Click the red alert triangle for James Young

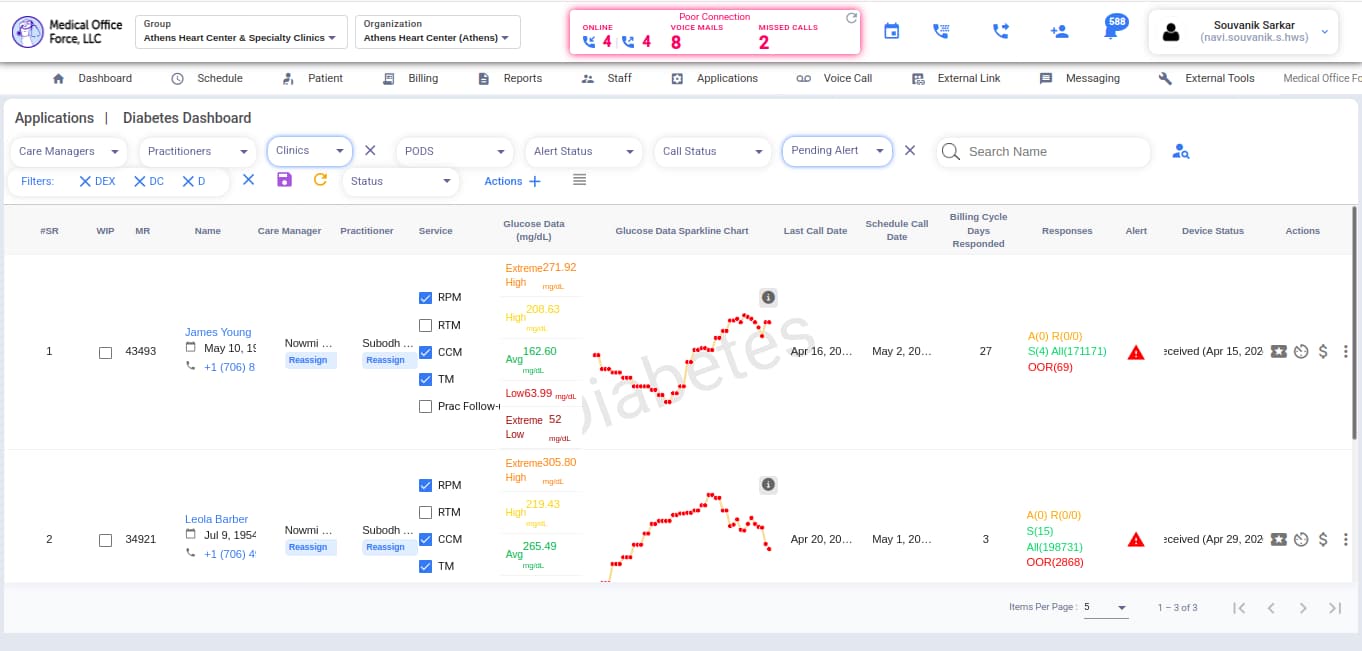1136,352
